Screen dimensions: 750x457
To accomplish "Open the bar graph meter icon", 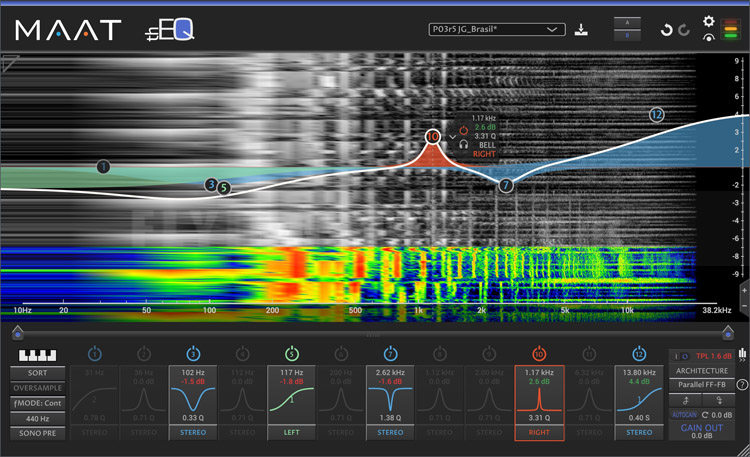I will click(x=742, y=354).
